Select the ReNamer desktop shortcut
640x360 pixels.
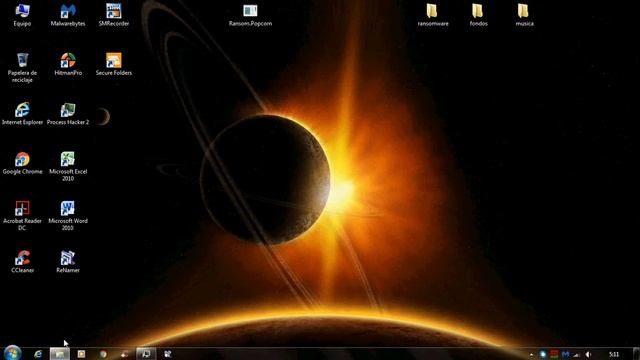point(68,262)
